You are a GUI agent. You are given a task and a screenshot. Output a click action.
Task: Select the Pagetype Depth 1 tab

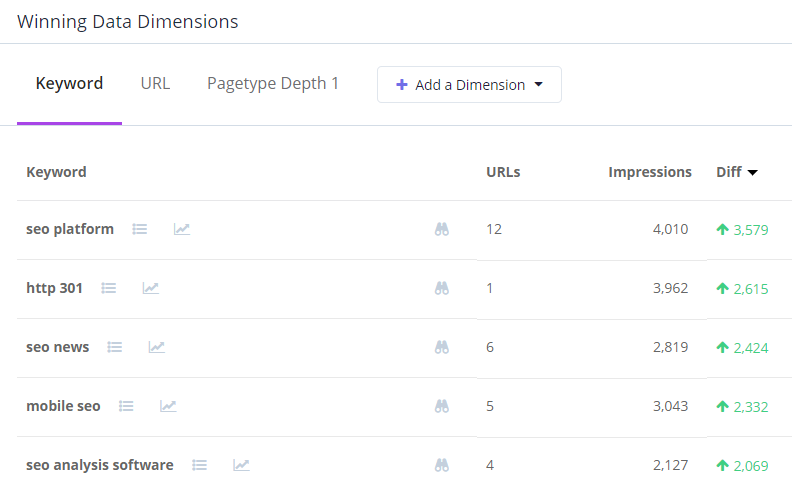273,83
